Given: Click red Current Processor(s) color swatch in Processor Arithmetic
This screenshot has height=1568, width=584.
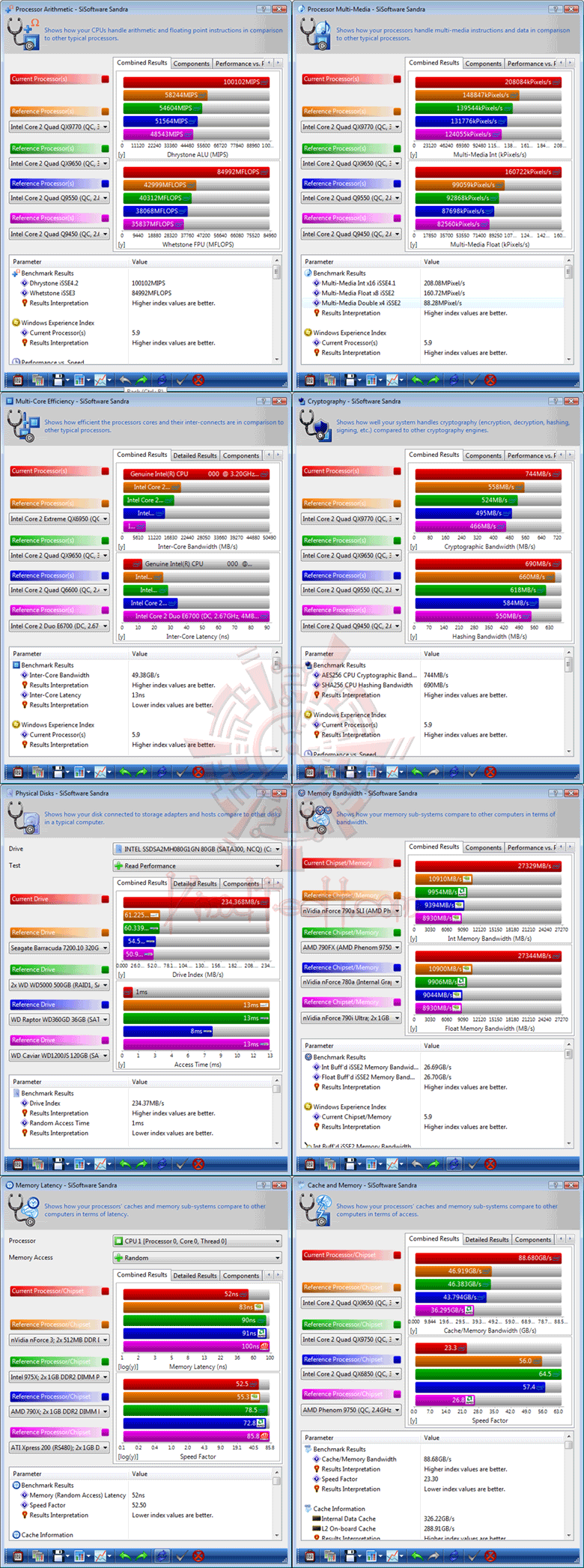Looking at the screenshot, I should [105, 79].
